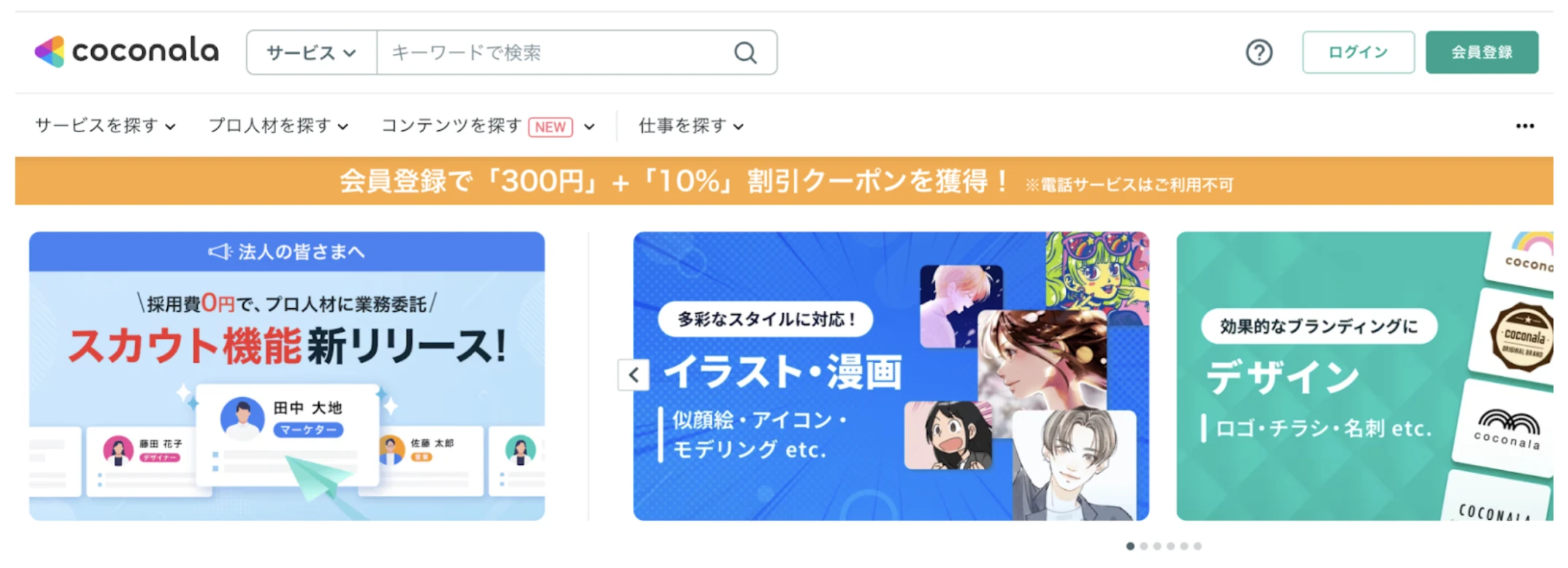Click the megaphone icon on corporate banner

(220, 252)
